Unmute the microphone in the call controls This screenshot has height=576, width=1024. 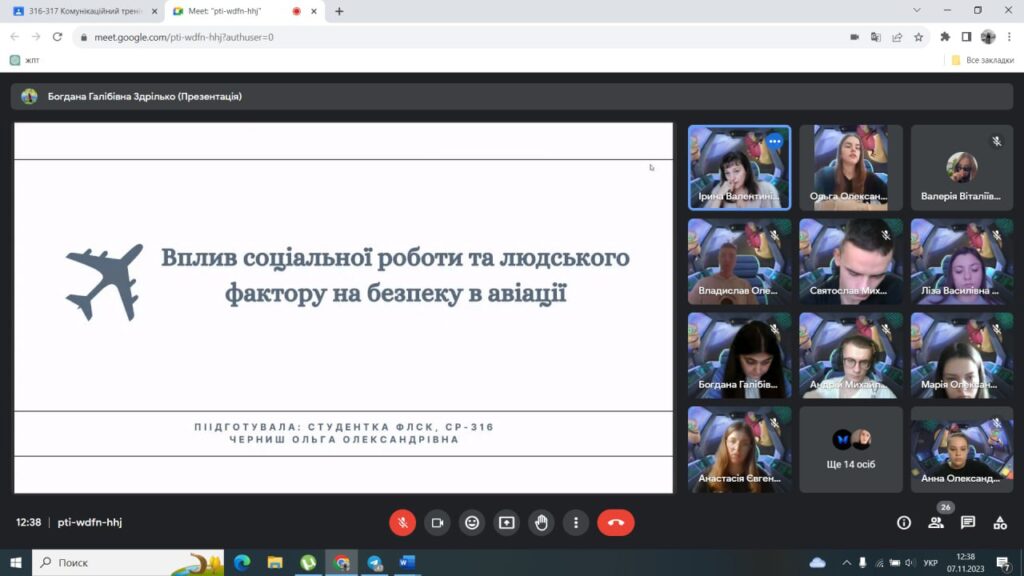(402, 522)
